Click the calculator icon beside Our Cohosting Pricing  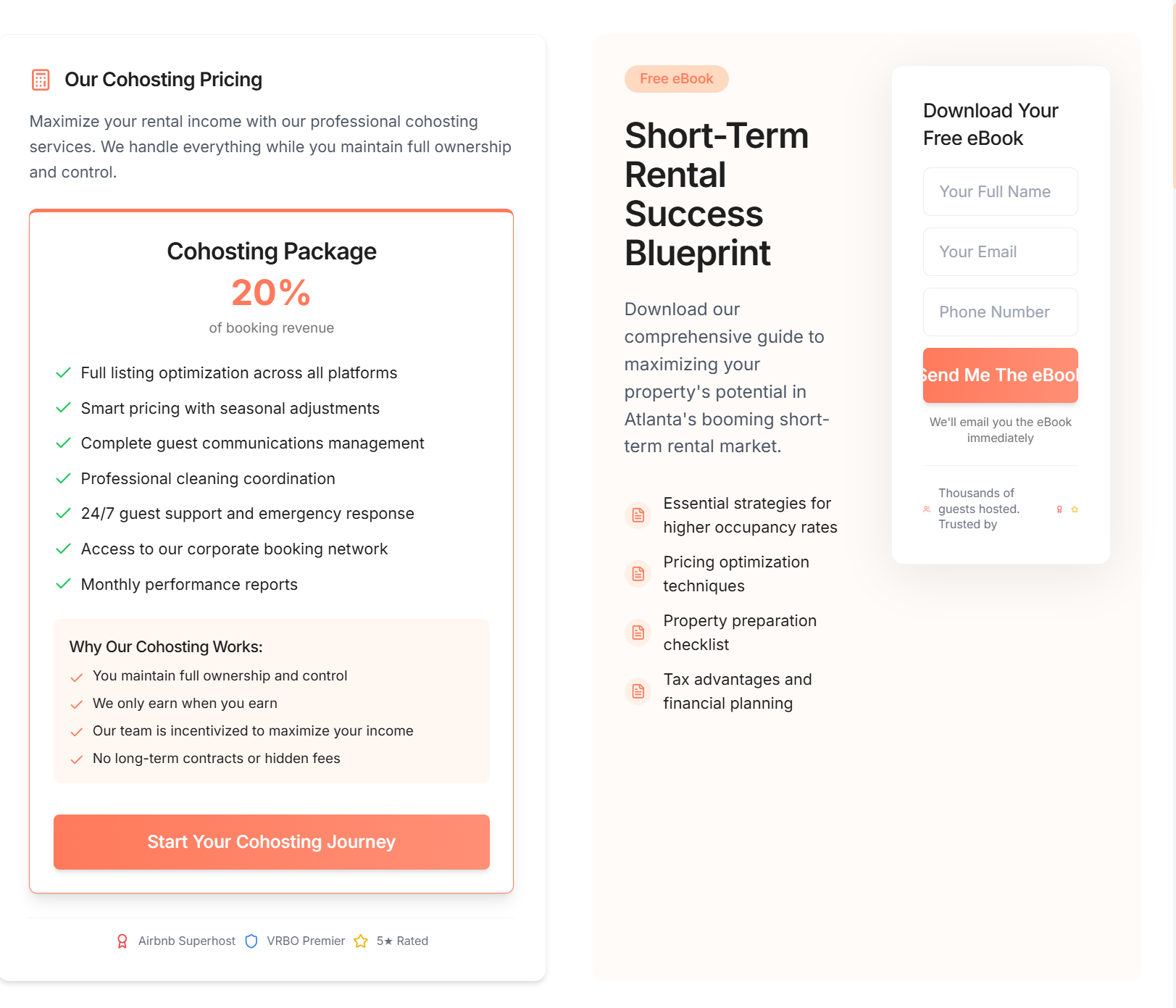coord(41,80)
